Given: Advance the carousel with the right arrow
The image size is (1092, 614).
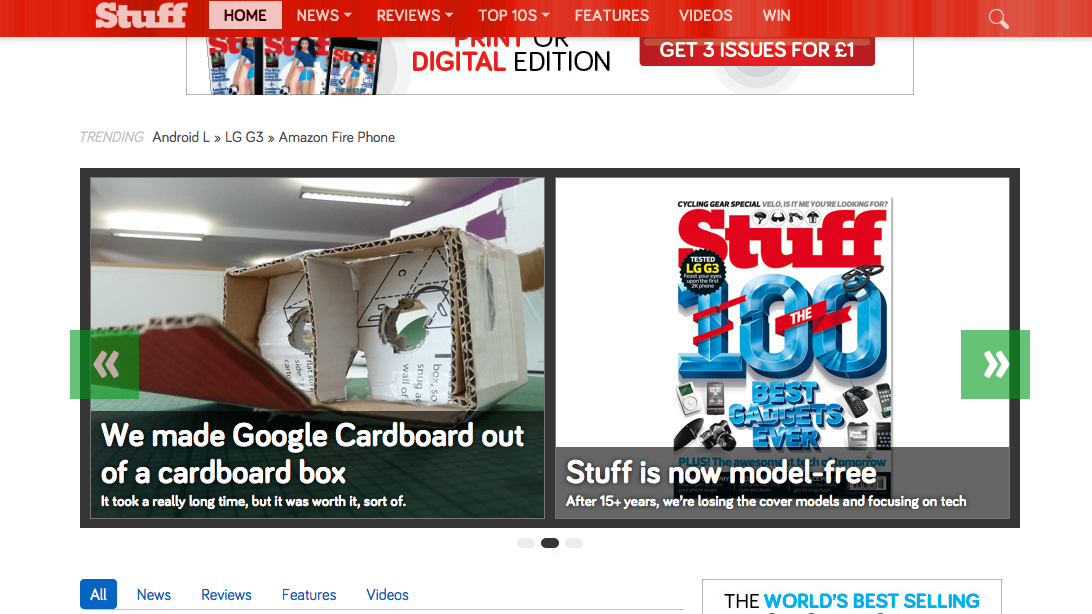Looking at the screenshot, I should pyautogui.click(x=995, y=365).
